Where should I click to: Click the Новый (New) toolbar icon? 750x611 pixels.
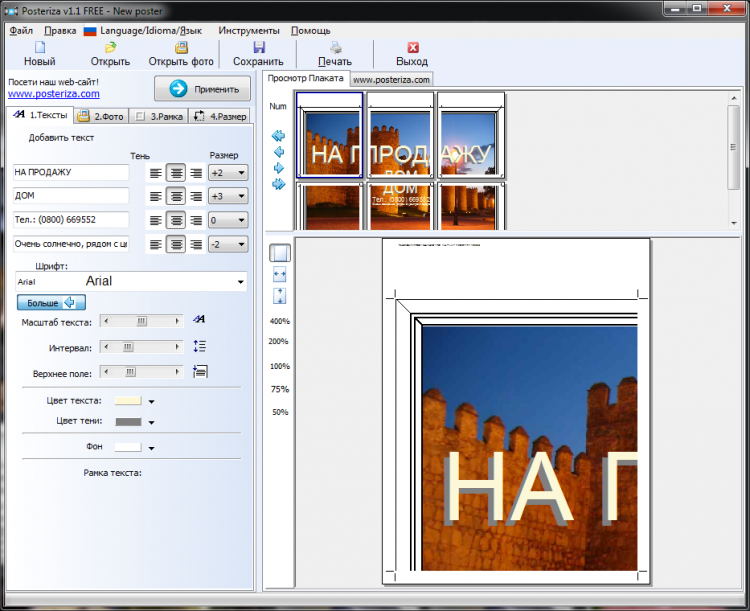[x=39, y=47]
